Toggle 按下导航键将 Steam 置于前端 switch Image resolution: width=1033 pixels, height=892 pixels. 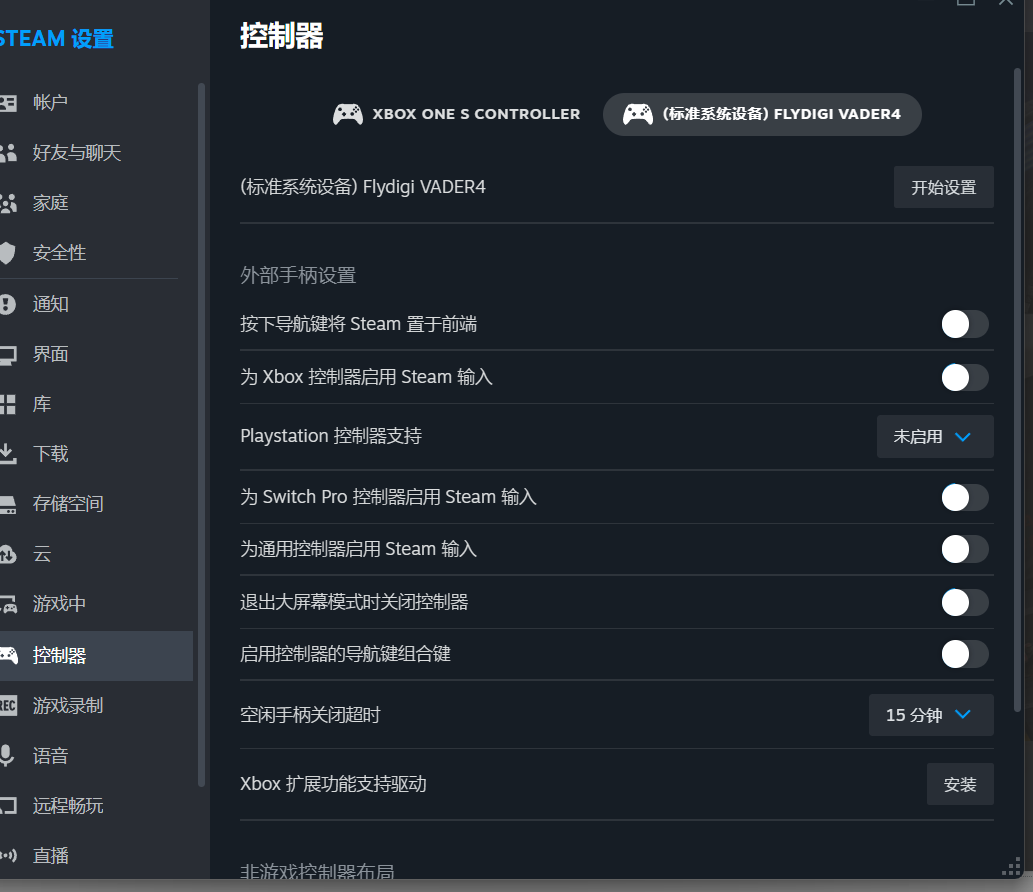(x=964, y=324)
